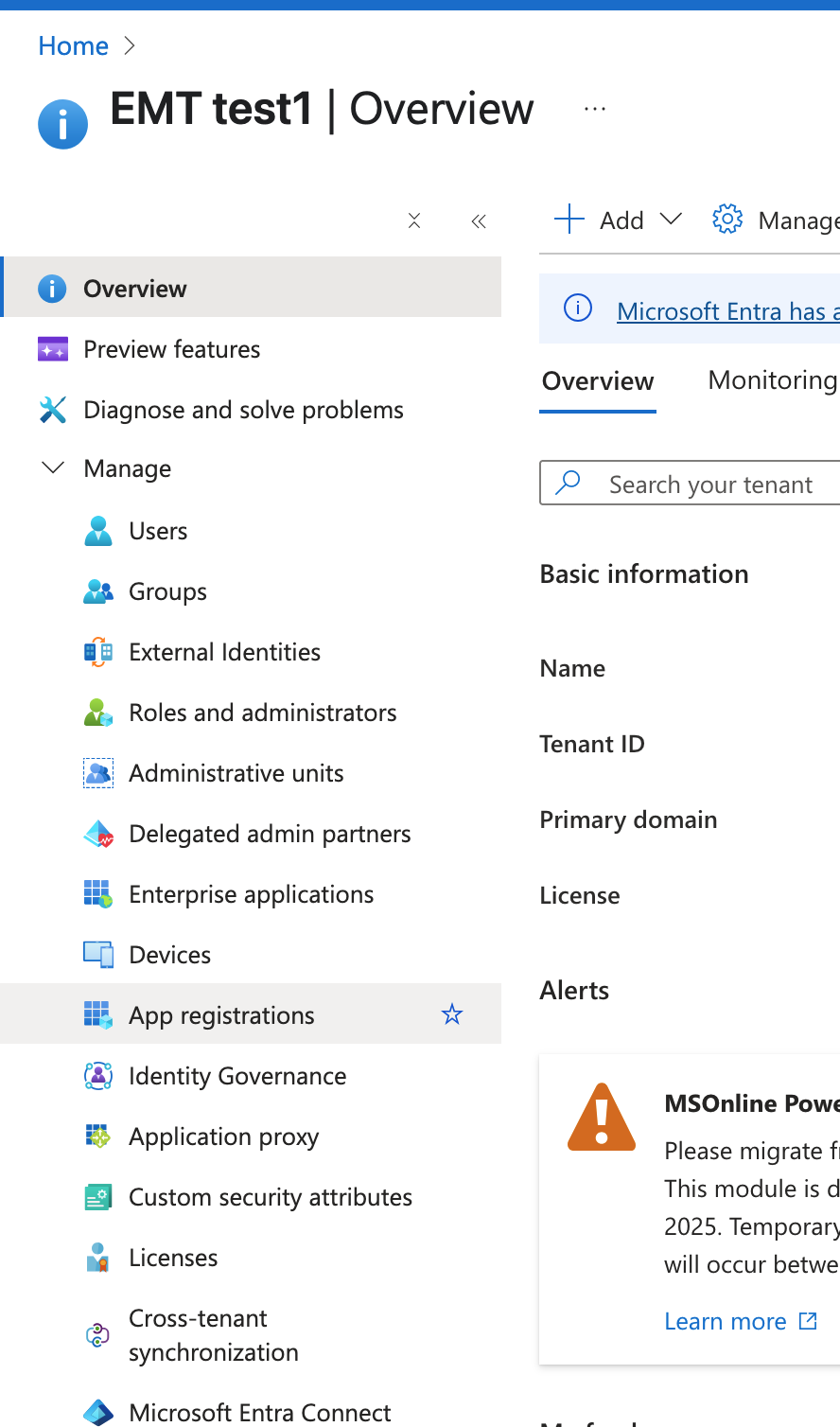840x1427 pixels.
Task: Click the Manage gear icon in toolbar
Action: click(727, 219)
